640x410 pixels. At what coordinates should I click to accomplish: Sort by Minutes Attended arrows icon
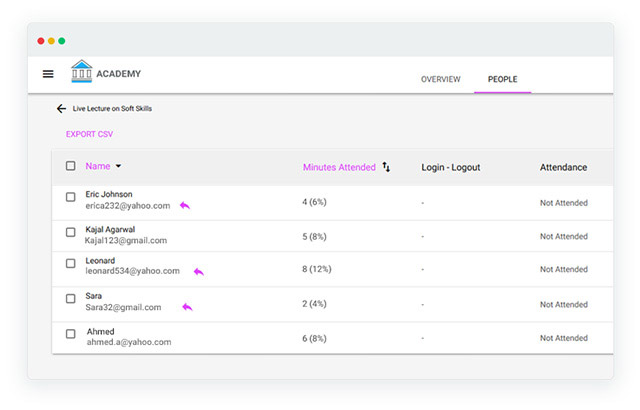(x=386, y=167)
